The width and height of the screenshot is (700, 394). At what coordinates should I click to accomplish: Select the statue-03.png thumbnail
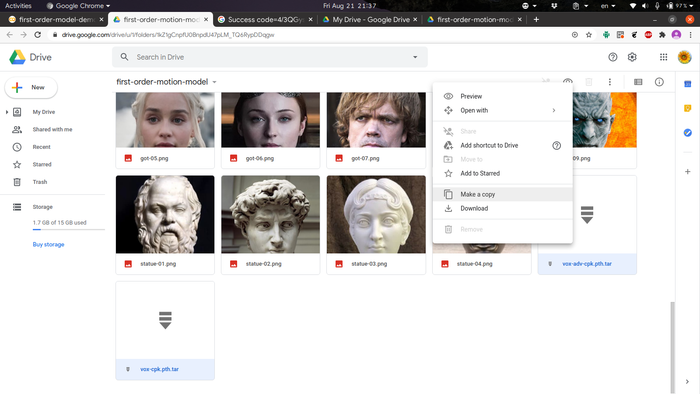pos(376,215)
